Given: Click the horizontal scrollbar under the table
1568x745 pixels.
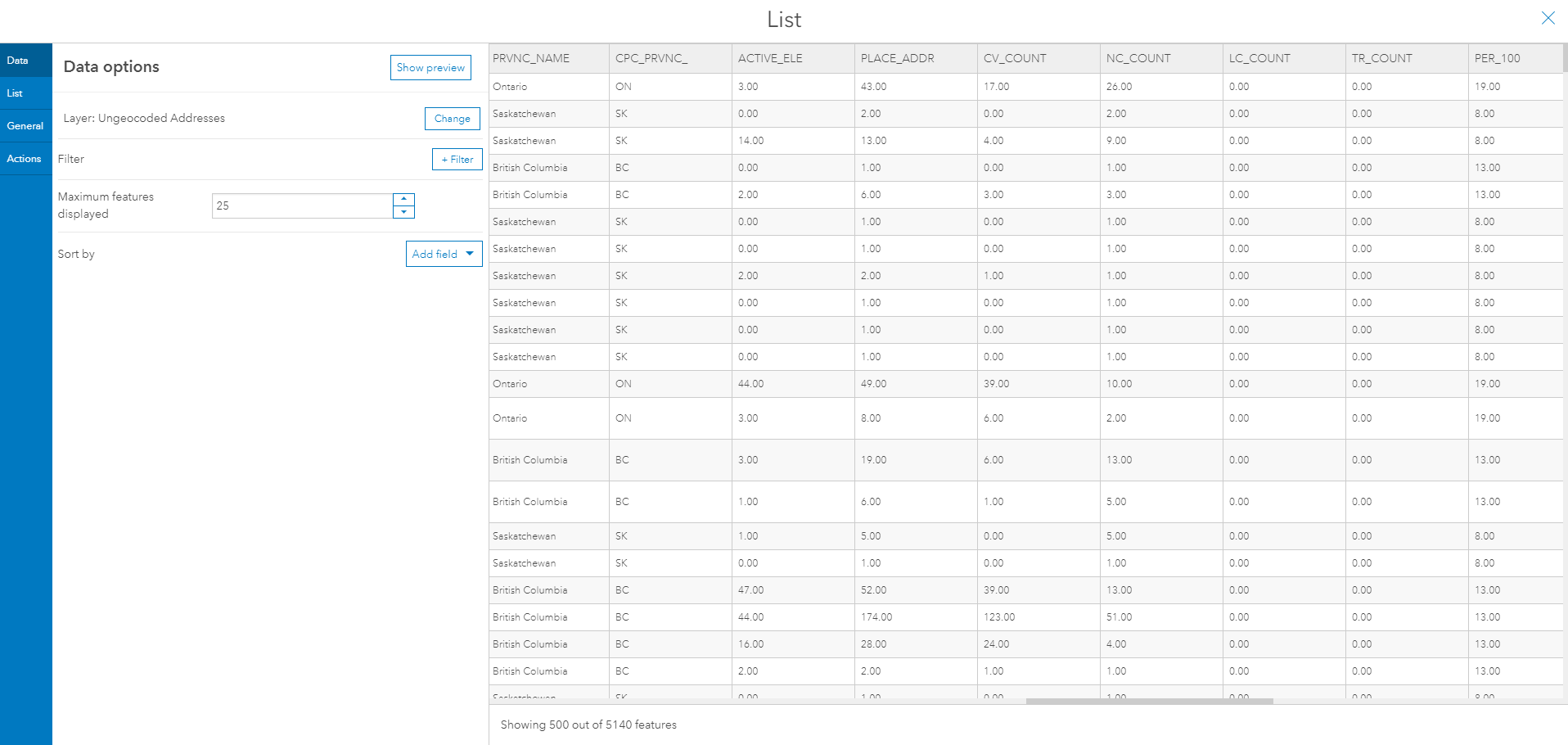Looking at the screenshot, I should (1149, 702).
